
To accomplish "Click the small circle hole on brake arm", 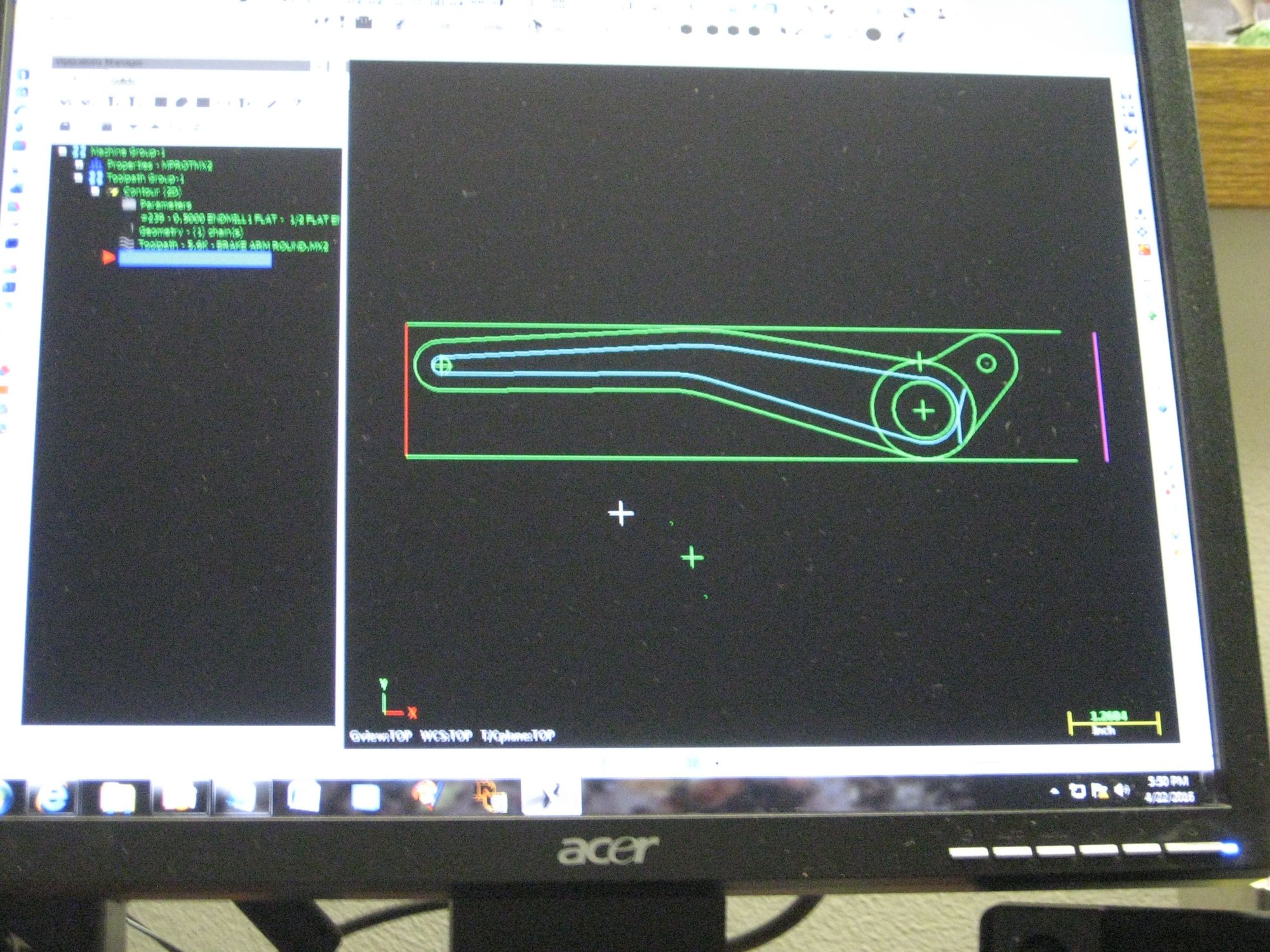I will [x=986, y=363].
